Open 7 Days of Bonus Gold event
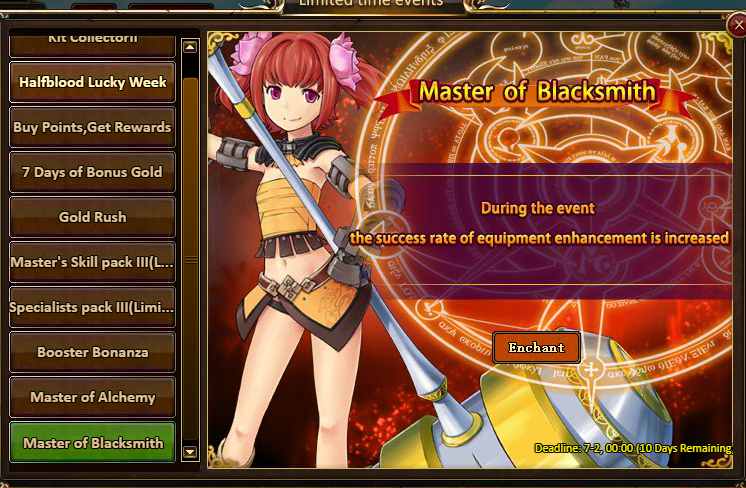Image resolution: width=746 pixels, height=488 pixels. coord(92,172)
